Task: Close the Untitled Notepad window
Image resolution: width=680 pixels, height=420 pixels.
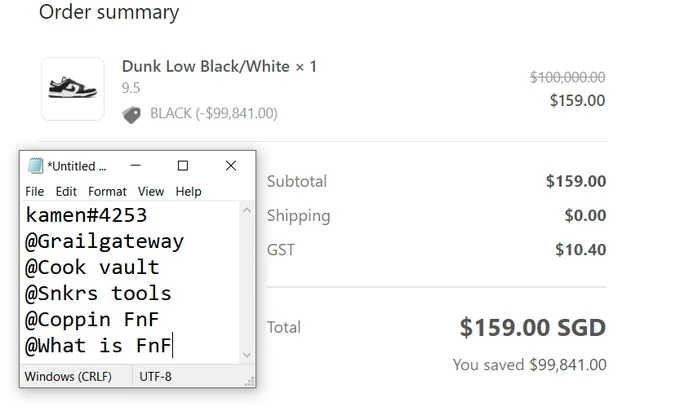Action: [231, 166]
